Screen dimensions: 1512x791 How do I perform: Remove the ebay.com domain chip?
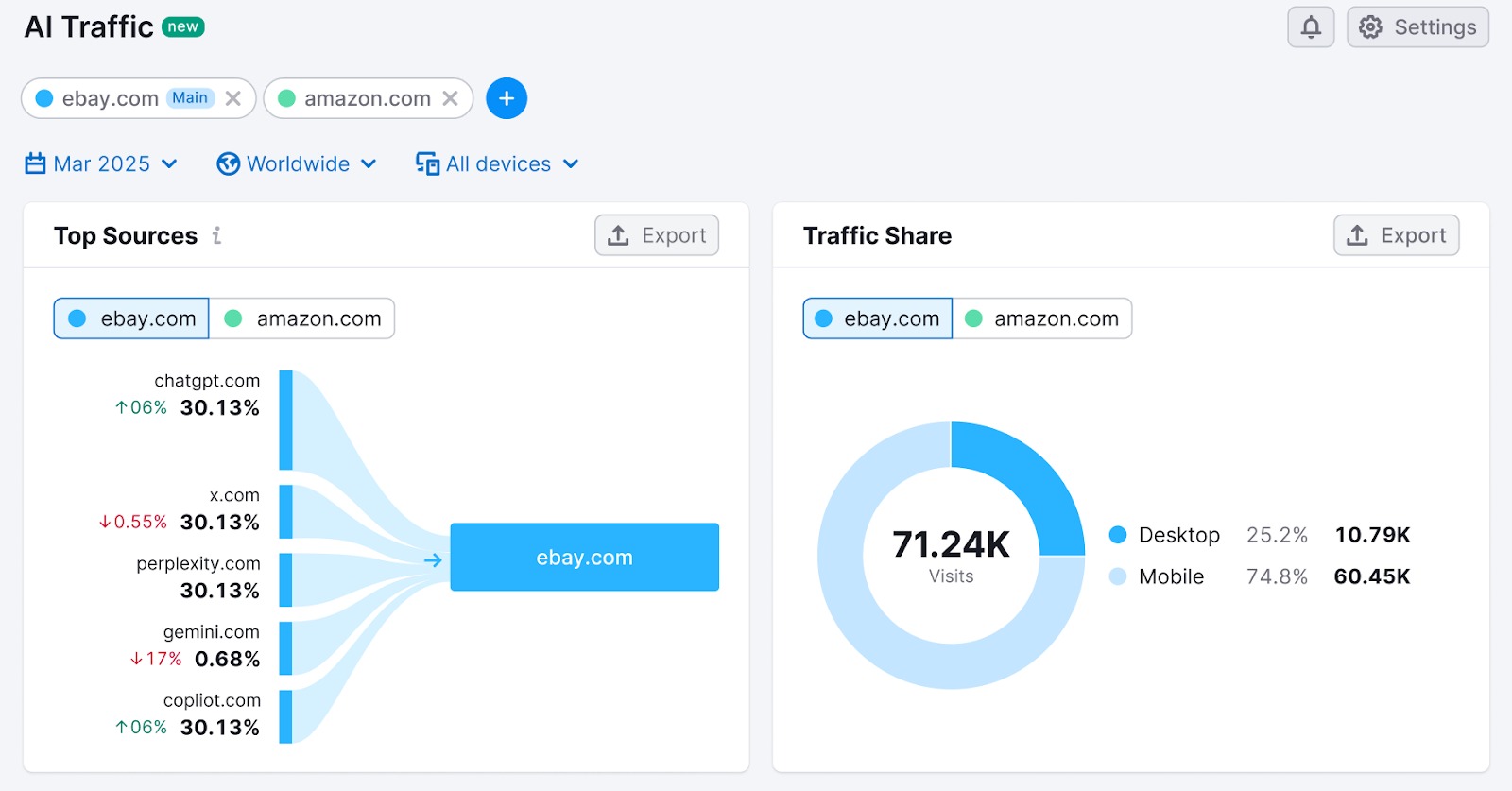tap(233, 98)
